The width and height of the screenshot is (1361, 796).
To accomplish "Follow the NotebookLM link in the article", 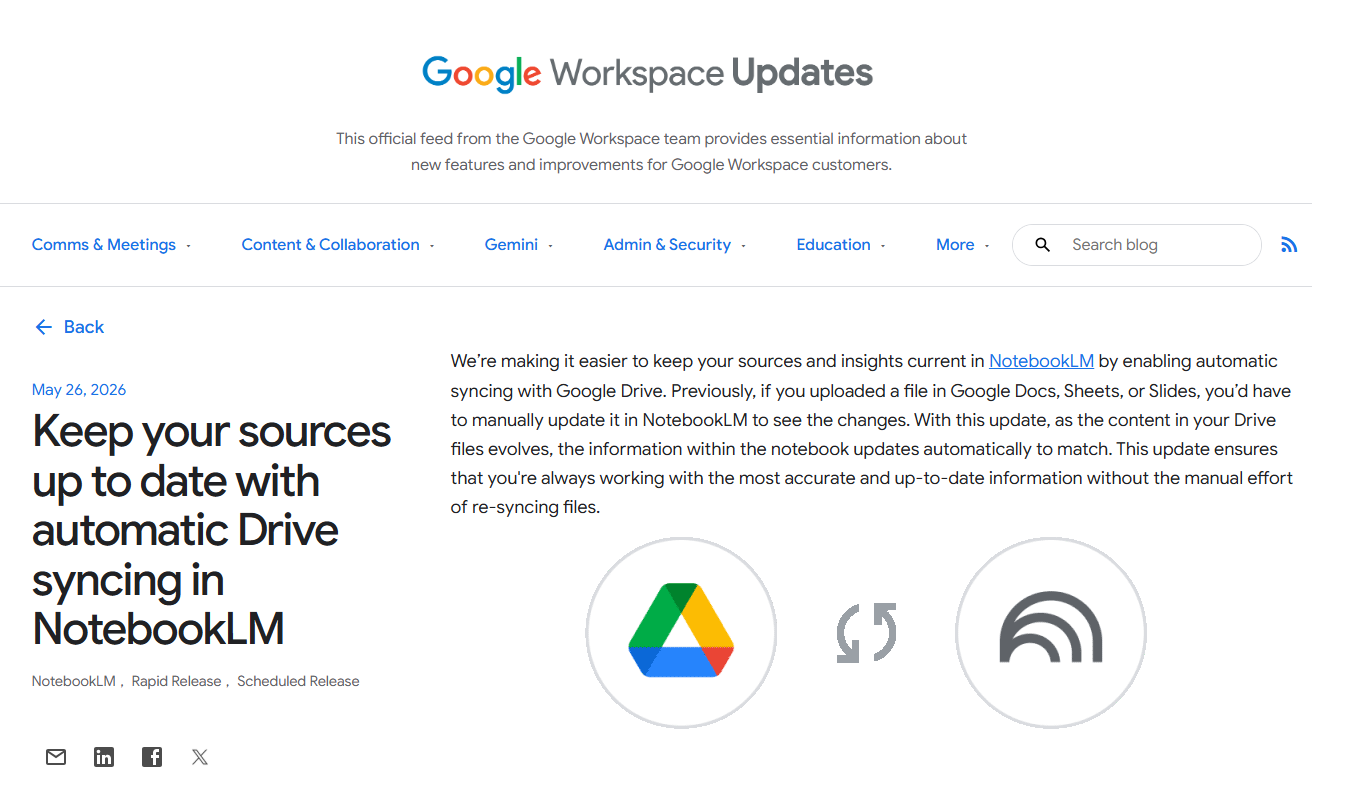I will click(x=1041, y=361).
